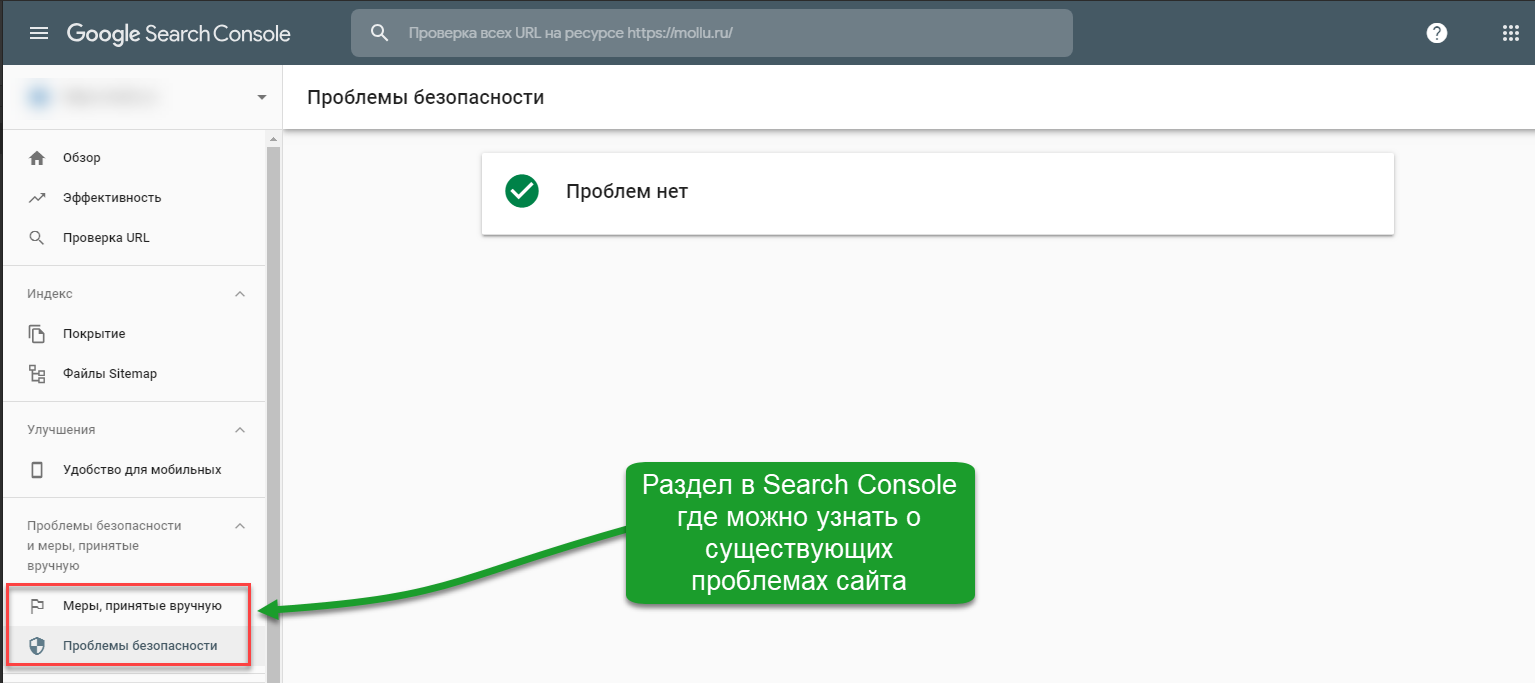Click the home icon next to Обзор

click(37, 158)
